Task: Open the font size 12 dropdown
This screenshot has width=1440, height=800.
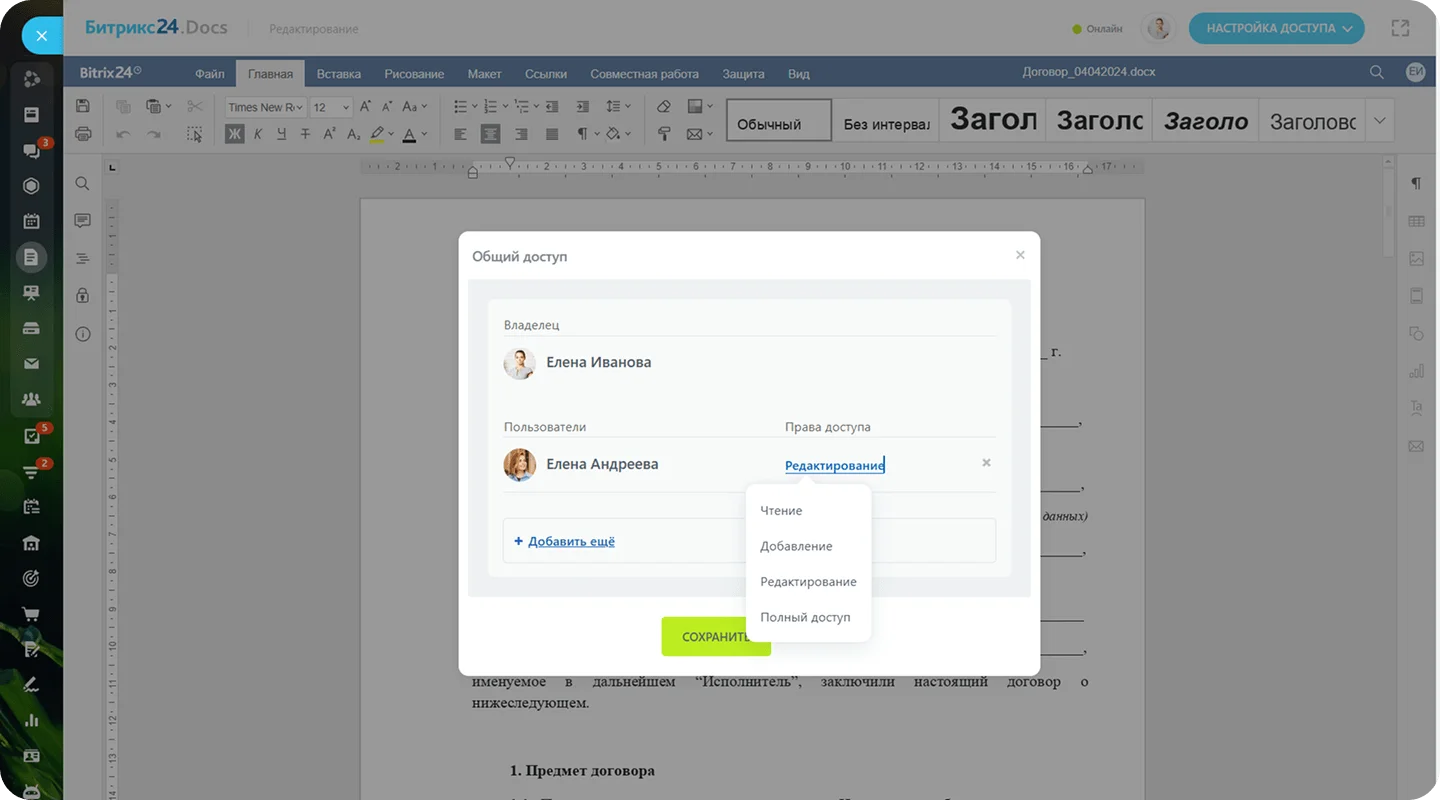Action: 331,107
